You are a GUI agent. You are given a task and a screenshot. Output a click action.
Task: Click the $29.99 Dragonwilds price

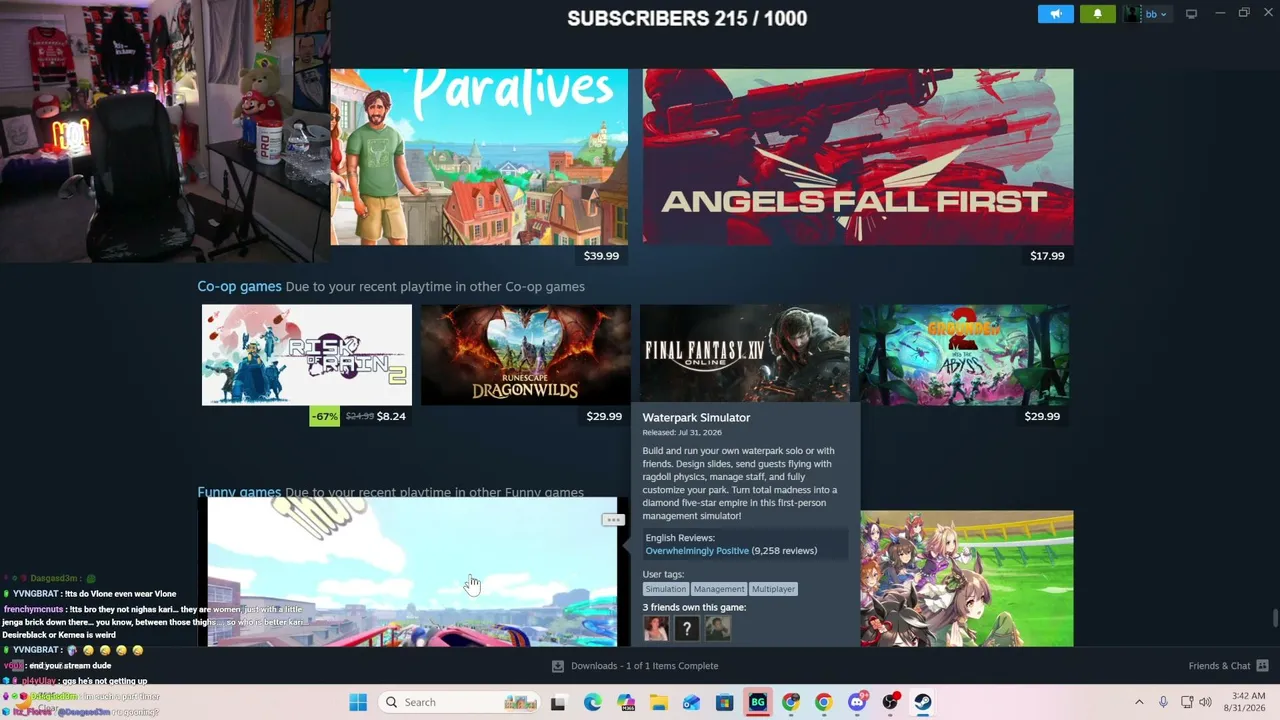click(x=604, y=416)
